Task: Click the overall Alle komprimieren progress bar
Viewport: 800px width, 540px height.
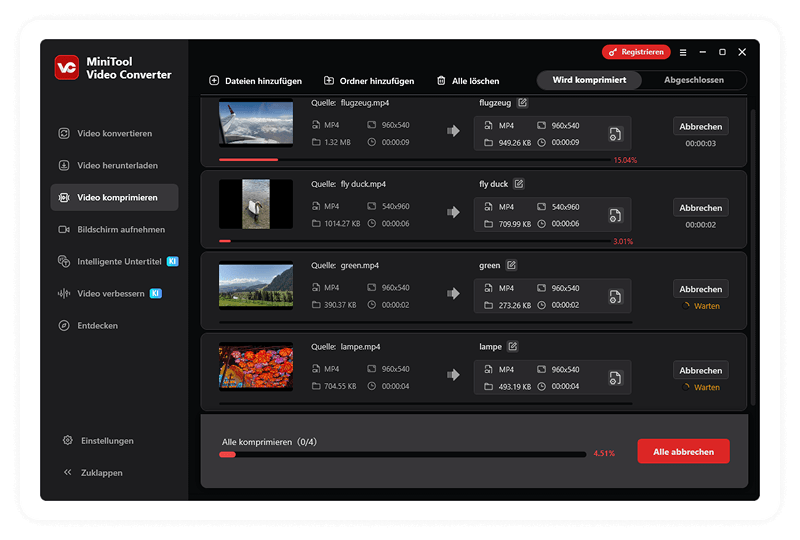Action: click(x=403, y=454)
